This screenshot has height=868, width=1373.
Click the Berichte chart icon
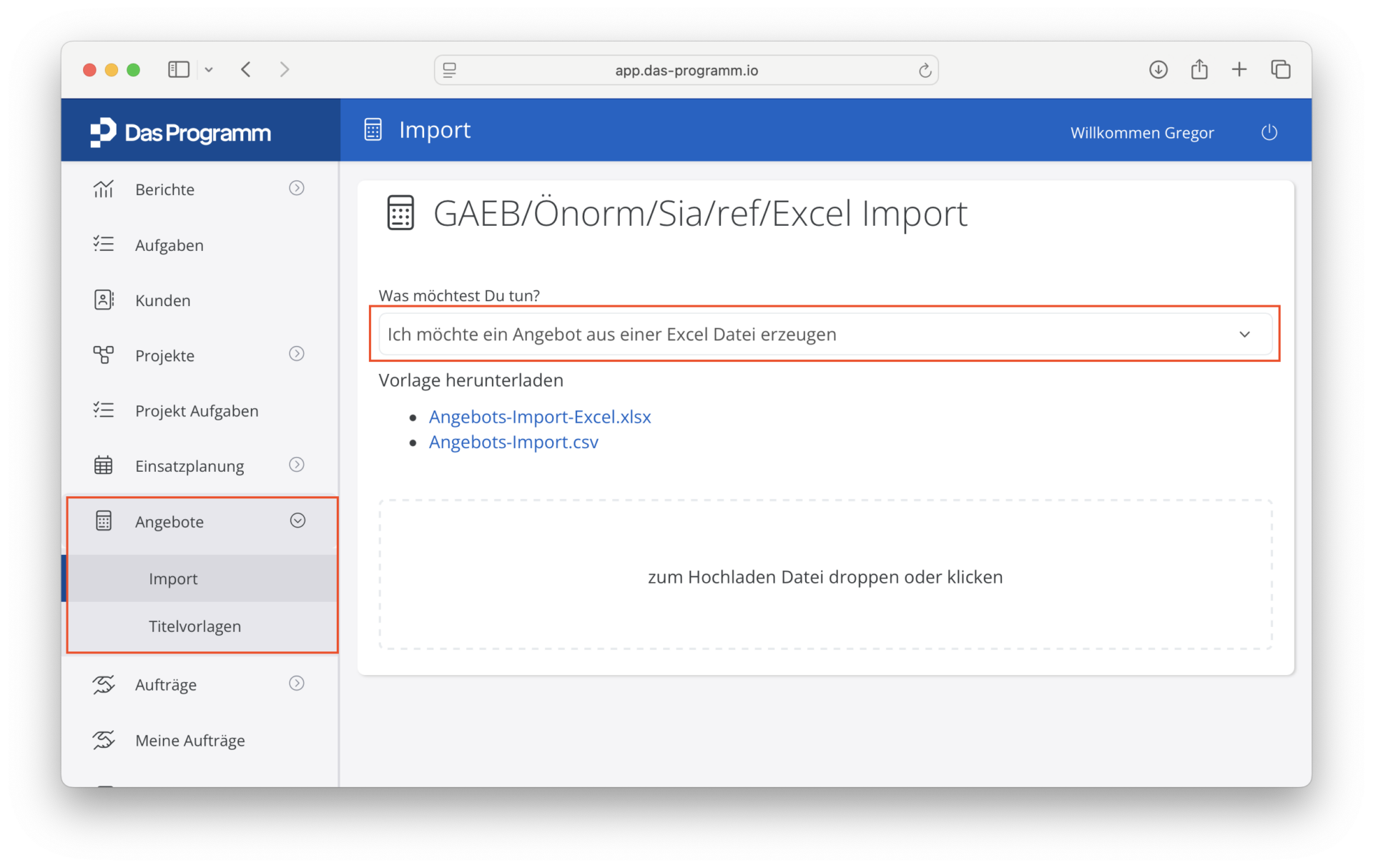(x=104, y=189)
